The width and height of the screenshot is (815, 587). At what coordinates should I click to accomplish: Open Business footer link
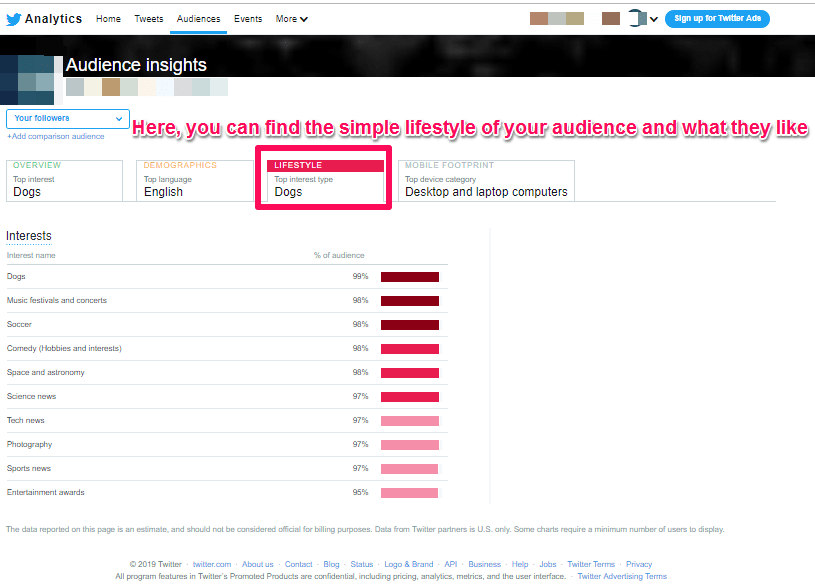click(x=484, y=564)
